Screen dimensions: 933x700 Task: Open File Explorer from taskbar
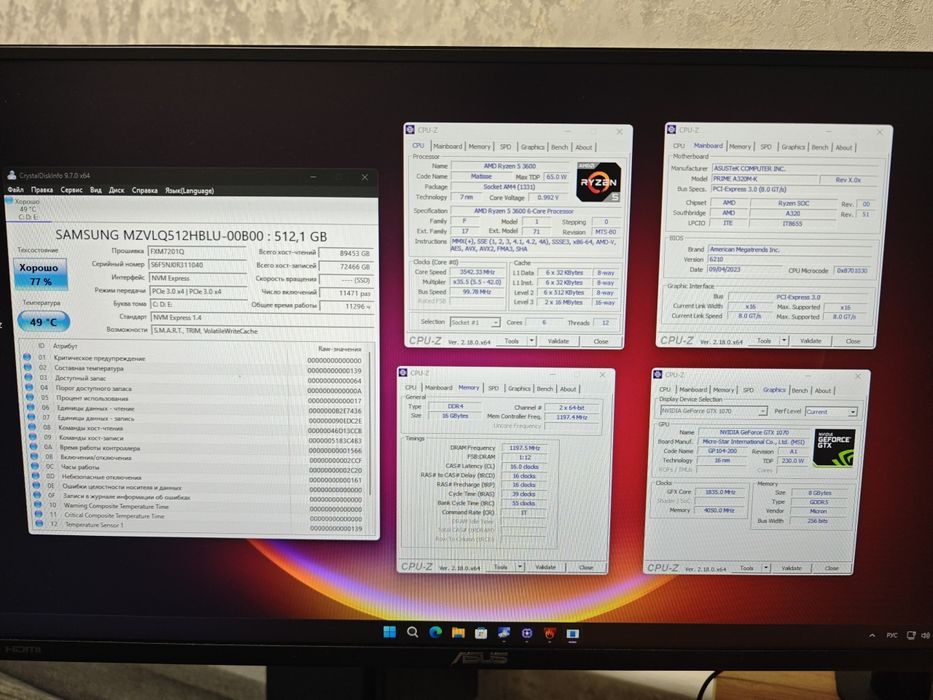coord(458,633)
